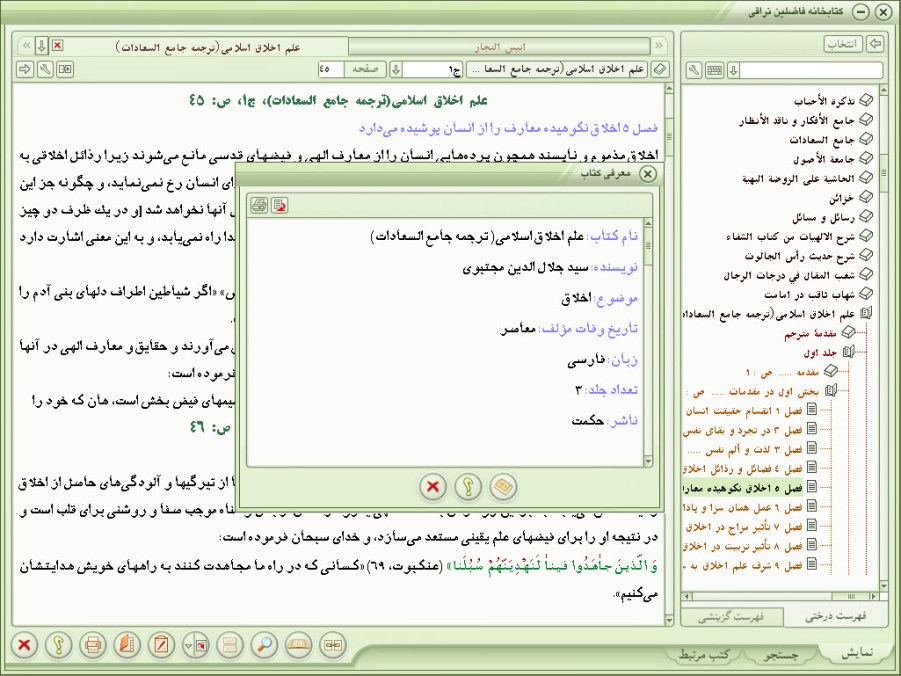Open the tab list down-arrow dropdown
The image size is (901, 676).
[x=41, y=45]
